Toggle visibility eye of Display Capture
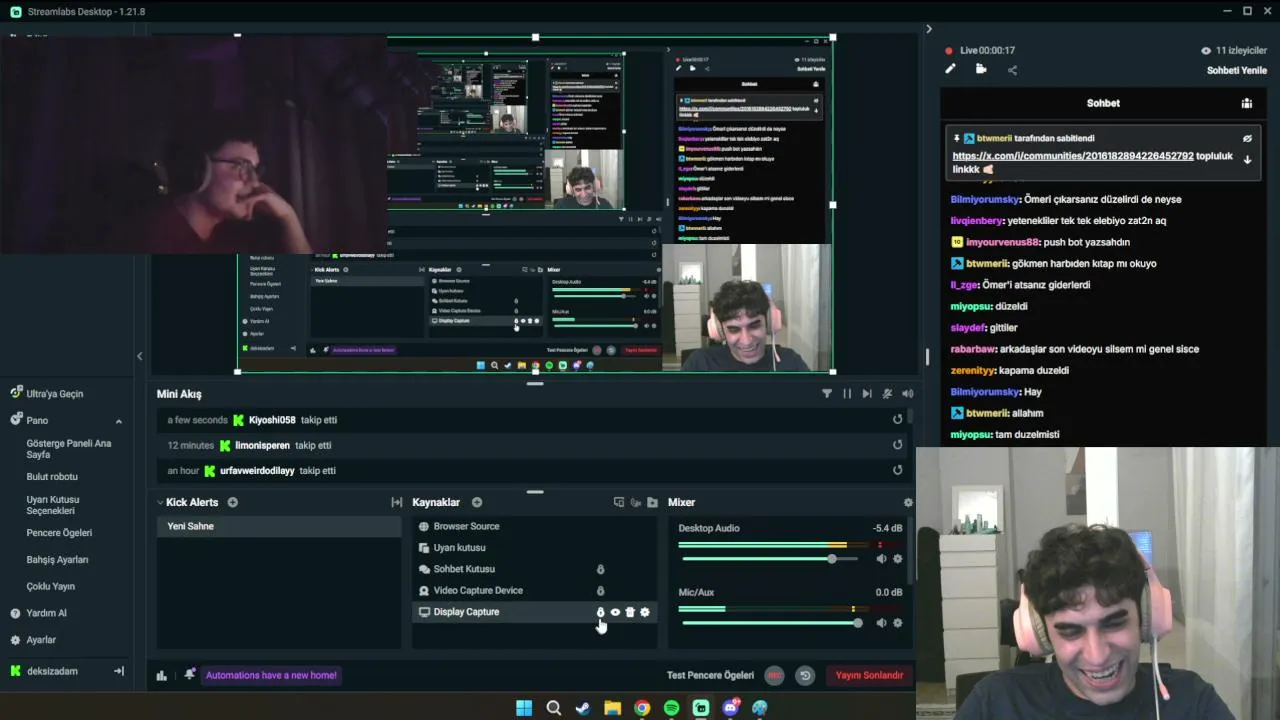This screenshot has height=720, width=1280. (x=615, y=612)
